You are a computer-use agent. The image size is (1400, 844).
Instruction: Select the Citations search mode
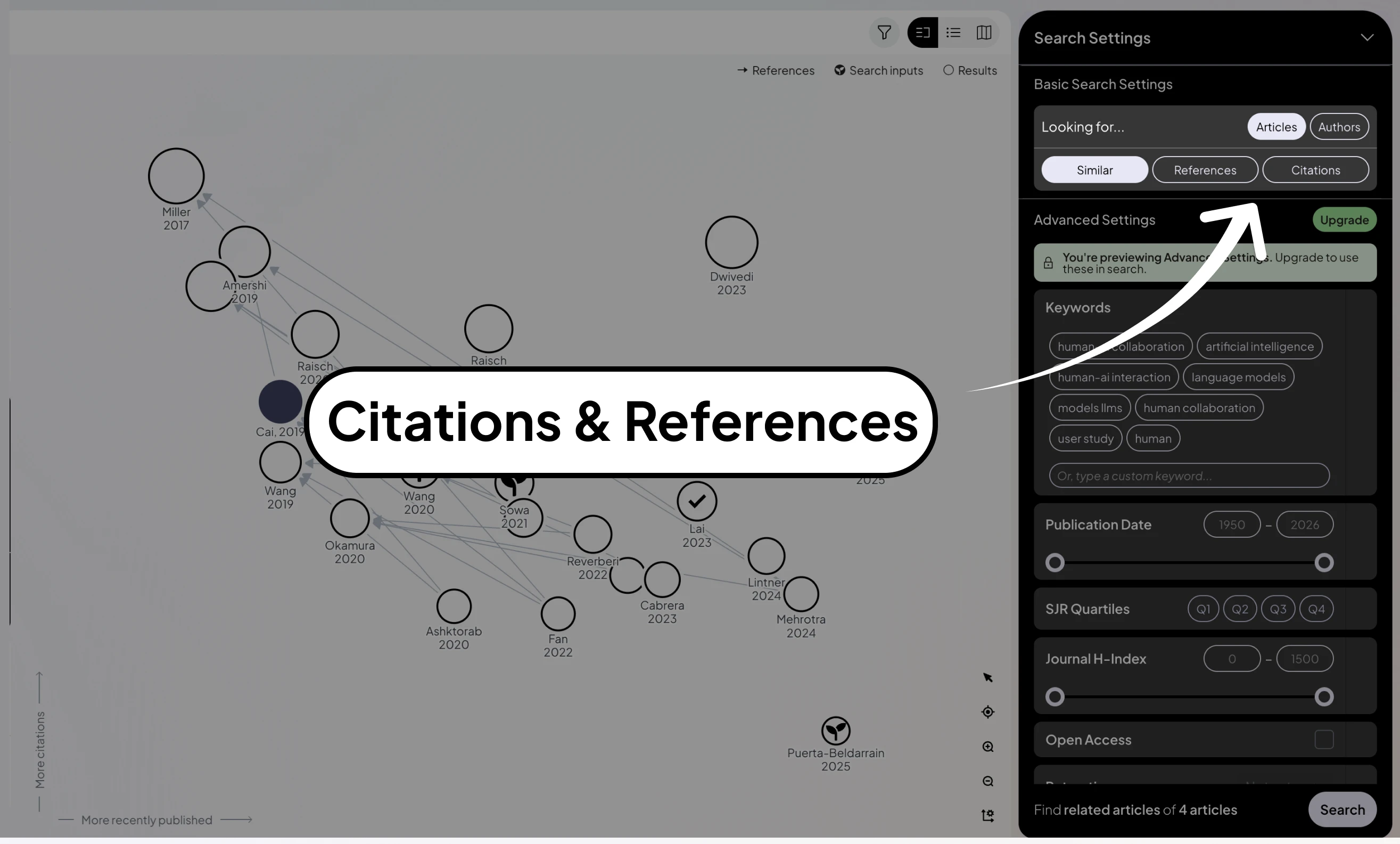[x=1315, y=170]
